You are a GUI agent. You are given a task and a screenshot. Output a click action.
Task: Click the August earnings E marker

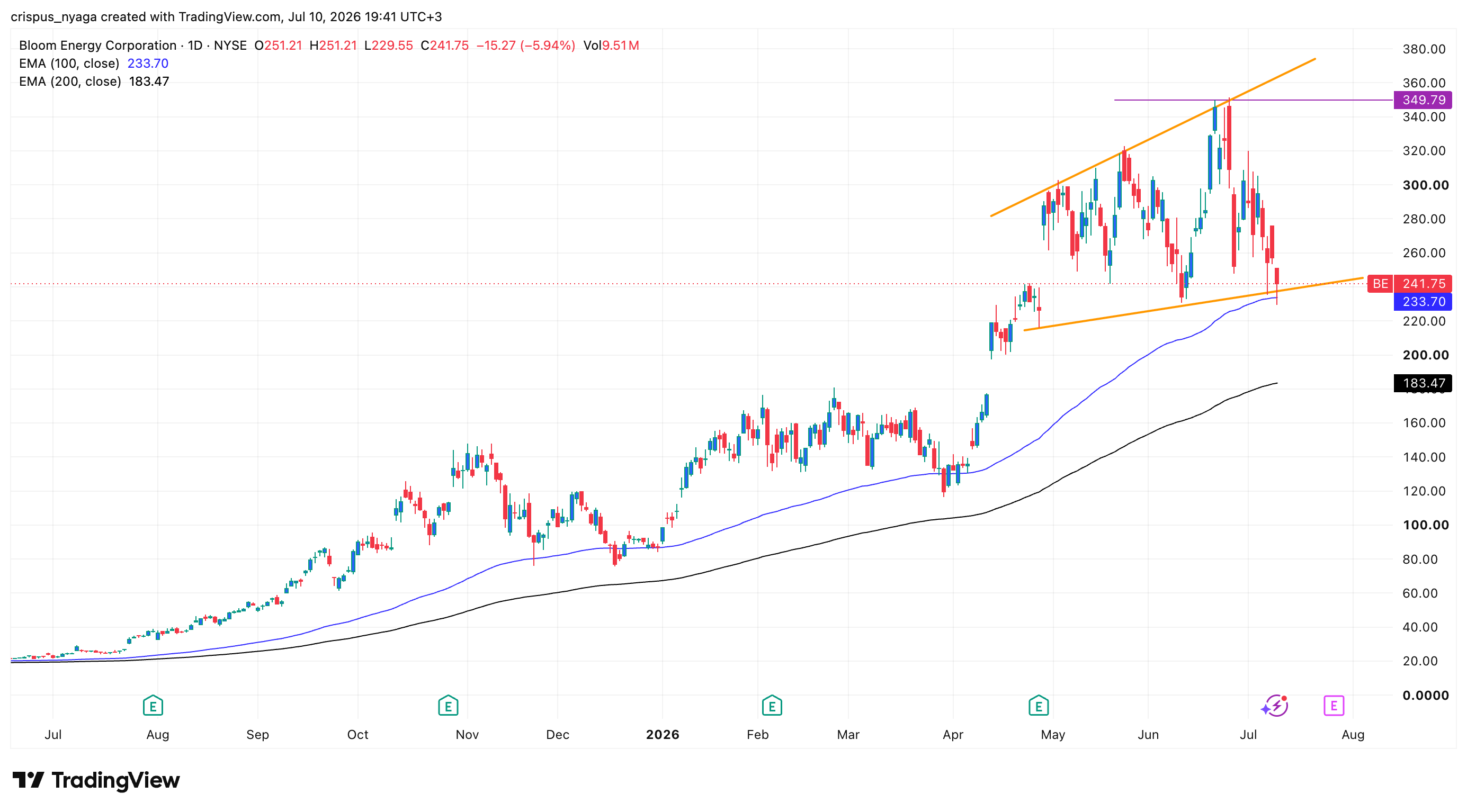point(153,706)
